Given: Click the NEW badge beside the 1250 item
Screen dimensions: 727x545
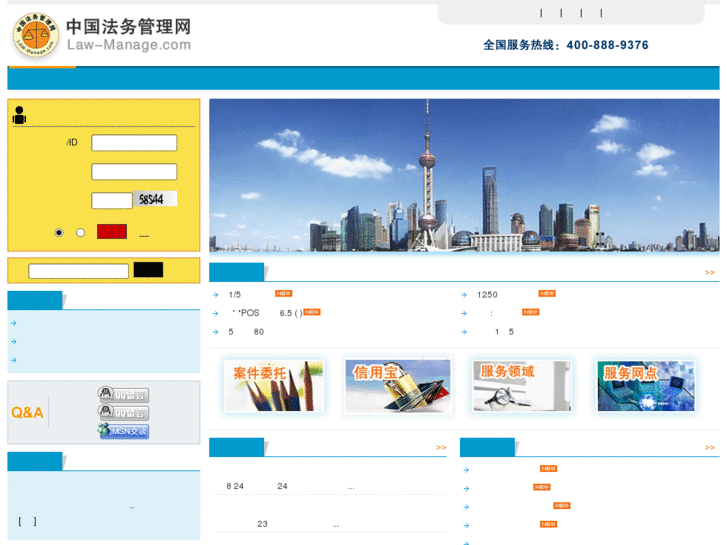Looking at the screenshot, I should click(547, 294).
